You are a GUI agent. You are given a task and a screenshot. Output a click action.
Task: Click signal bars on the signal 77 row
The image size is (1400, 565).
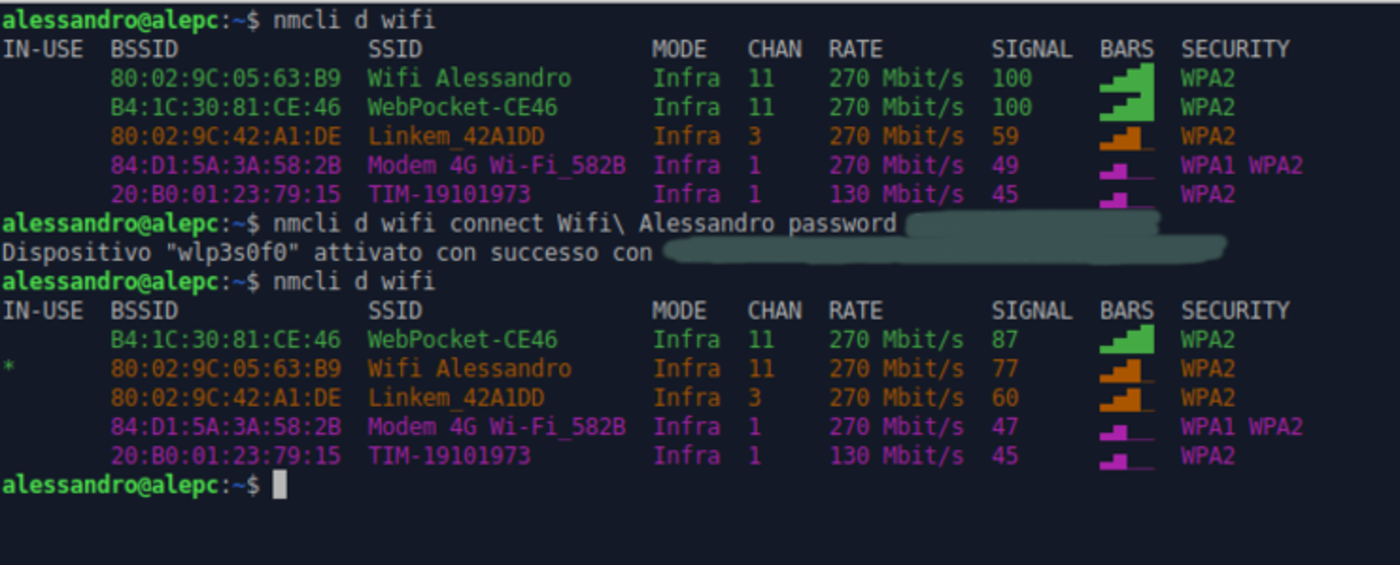(x=1126, y=370)
